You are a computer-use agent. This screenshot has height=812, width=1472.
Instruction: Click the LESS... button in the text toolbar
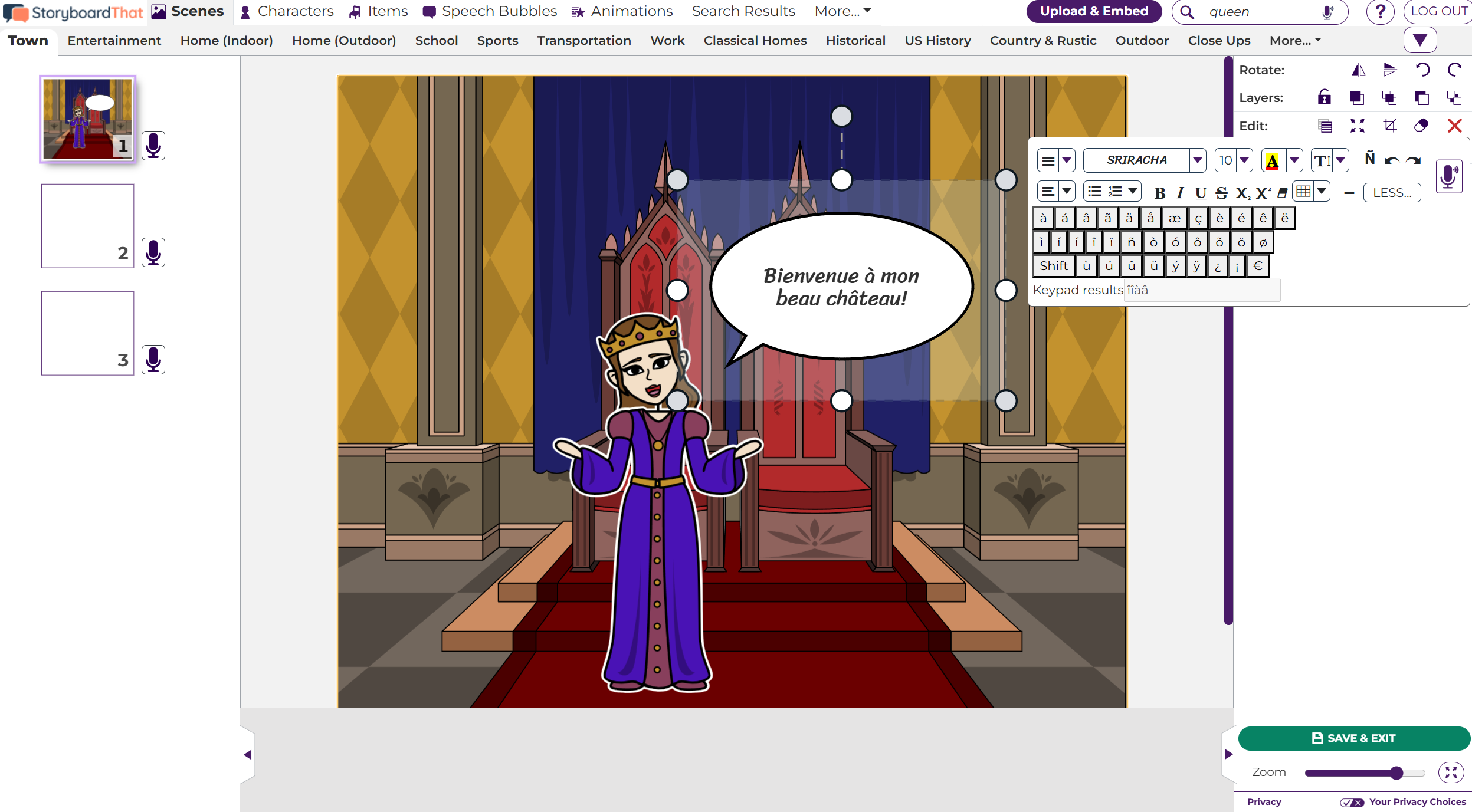point(1392,193)
